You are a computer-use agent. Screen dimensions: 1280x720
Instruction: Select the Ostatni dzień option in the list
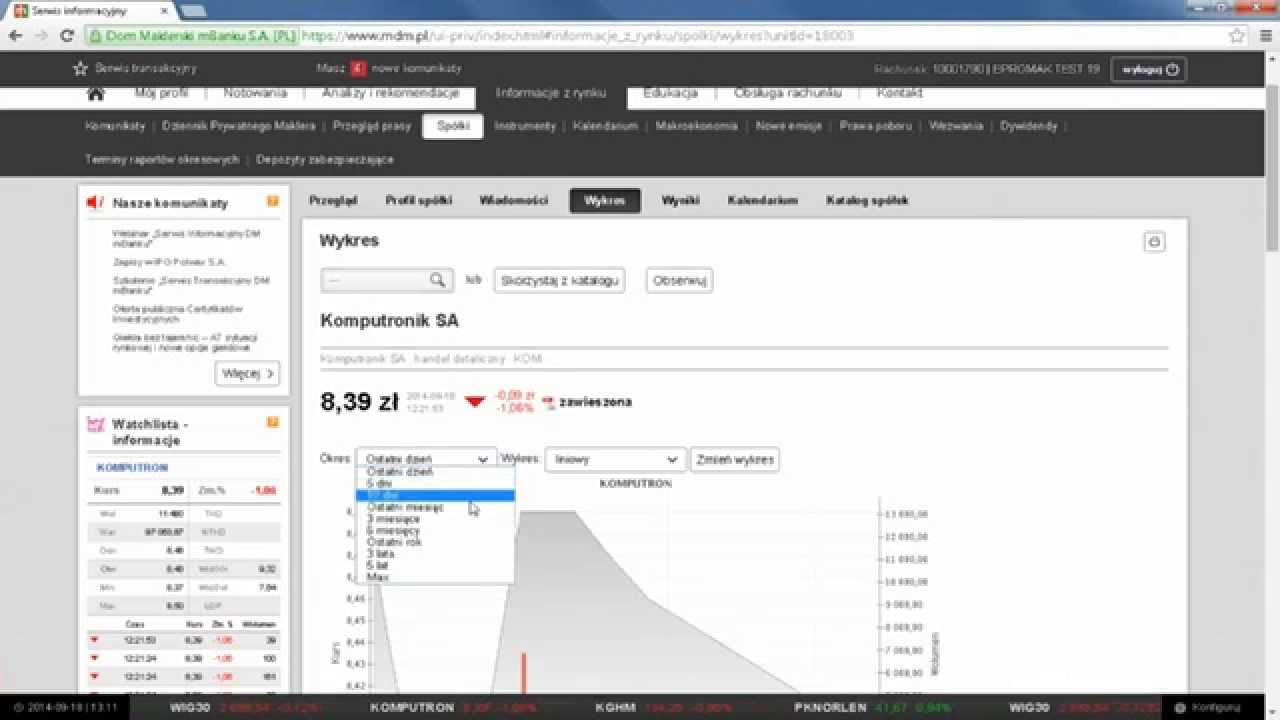click(436, 472)
